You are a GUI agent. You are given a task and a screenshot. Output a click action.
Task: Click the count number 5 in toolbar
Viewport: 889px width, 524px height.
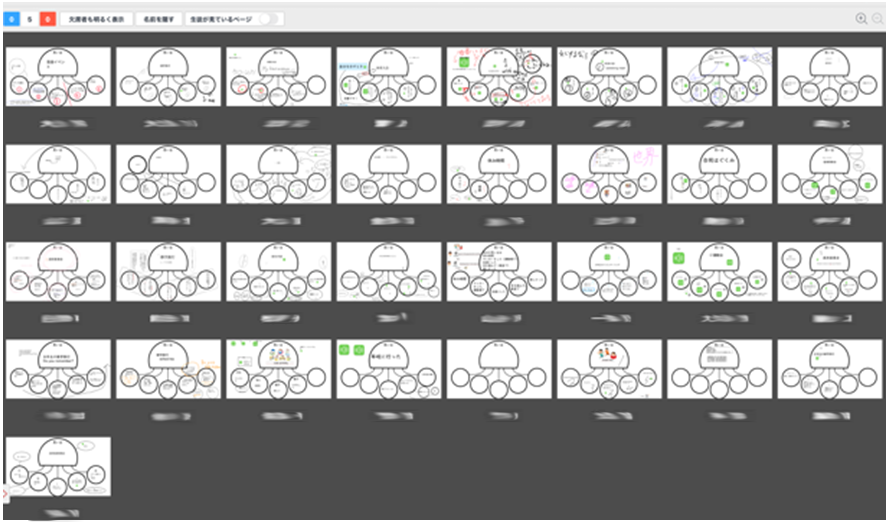point(29,19)
